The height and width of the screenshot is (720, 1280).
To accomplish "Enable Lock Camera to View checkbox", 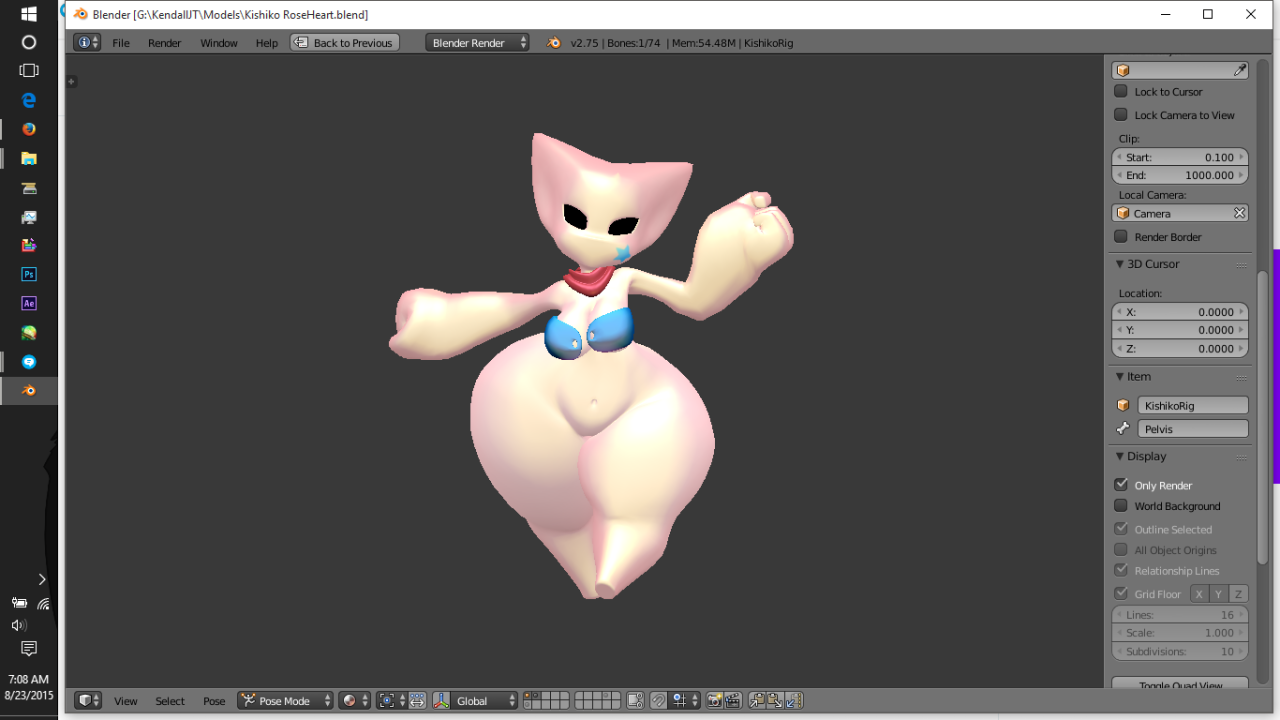I will pos(1121,115).
